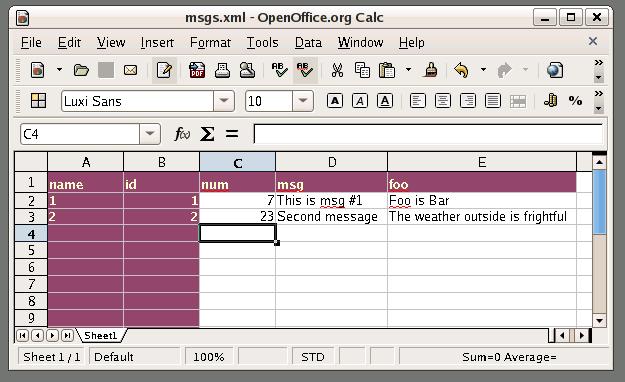
Task: Toggle Edit File mode
Action: [x=164, y=71]
